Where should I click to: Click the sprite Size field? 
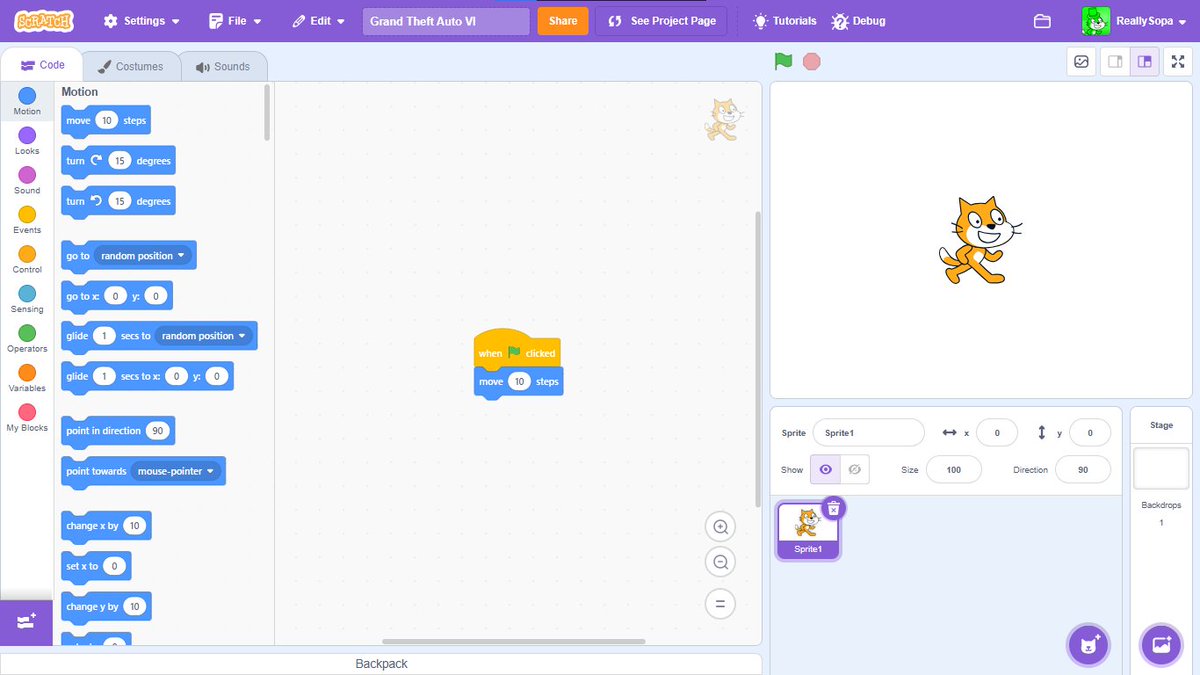click(x=953, y=469)
